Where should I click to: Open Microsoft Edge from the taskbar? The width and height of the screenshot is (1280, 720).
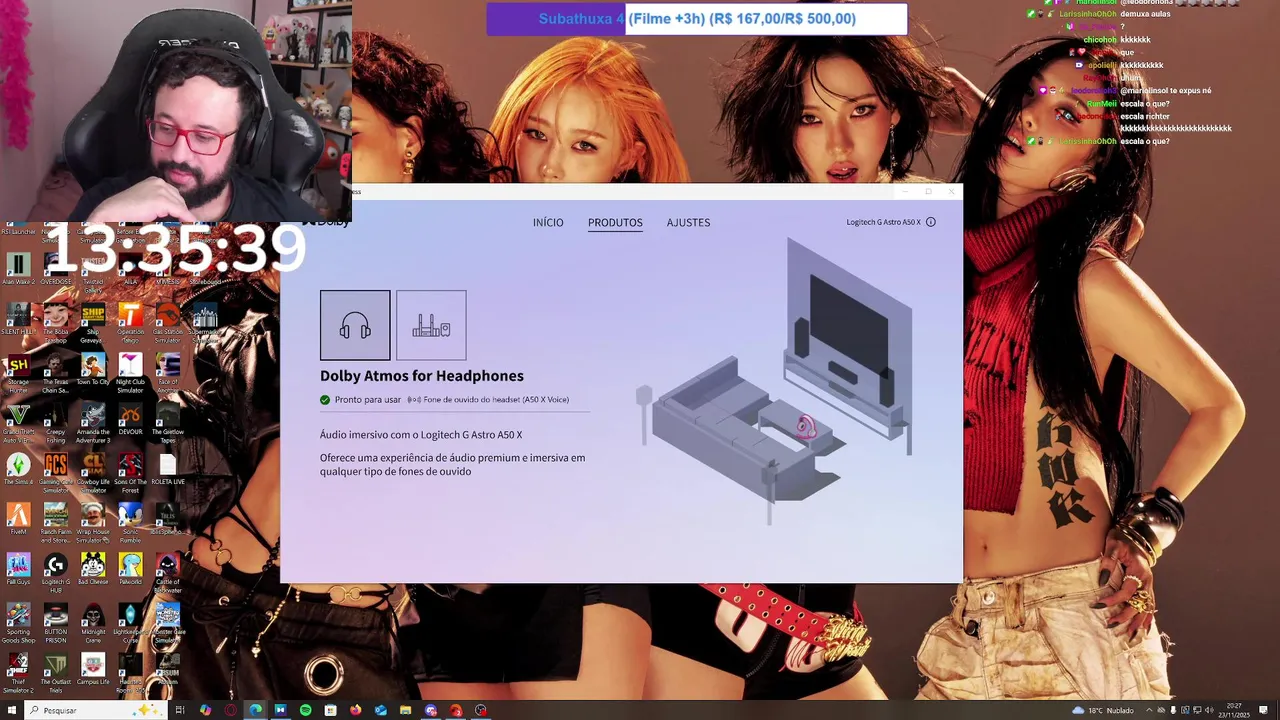[255, 710]
